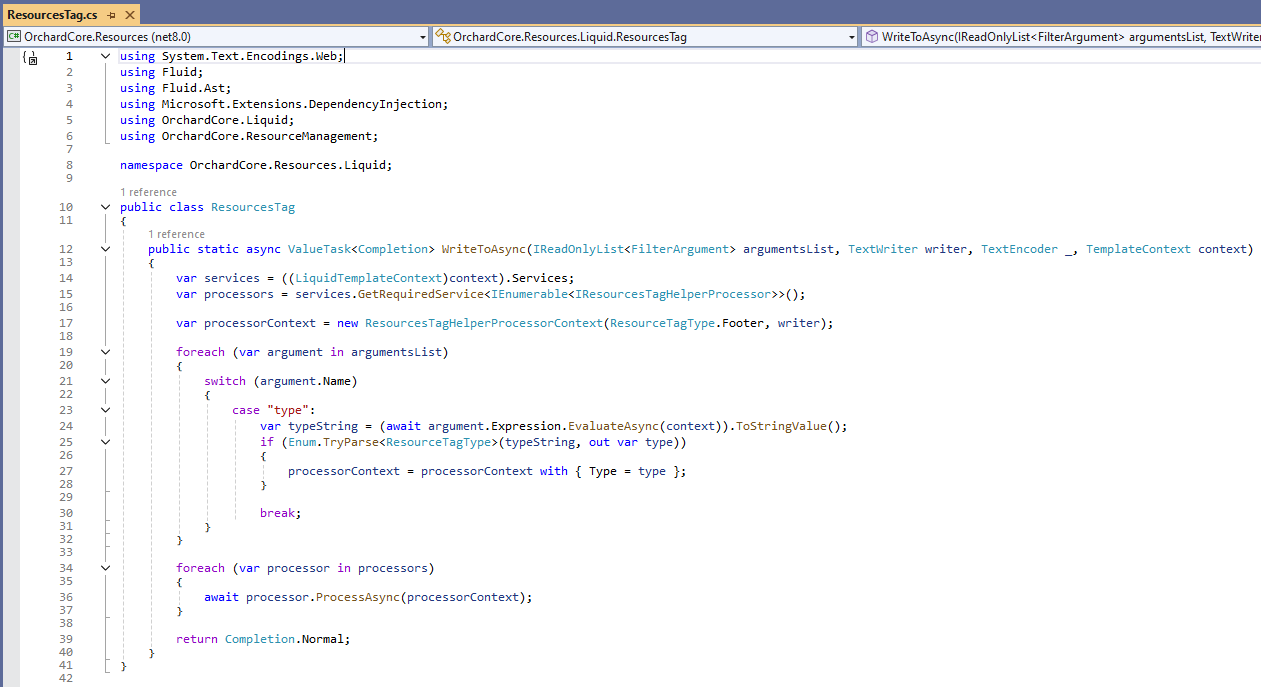1261x687 pixels.
Task: Close the ResourcesTag.cs tab
Action: pos(128,15)
